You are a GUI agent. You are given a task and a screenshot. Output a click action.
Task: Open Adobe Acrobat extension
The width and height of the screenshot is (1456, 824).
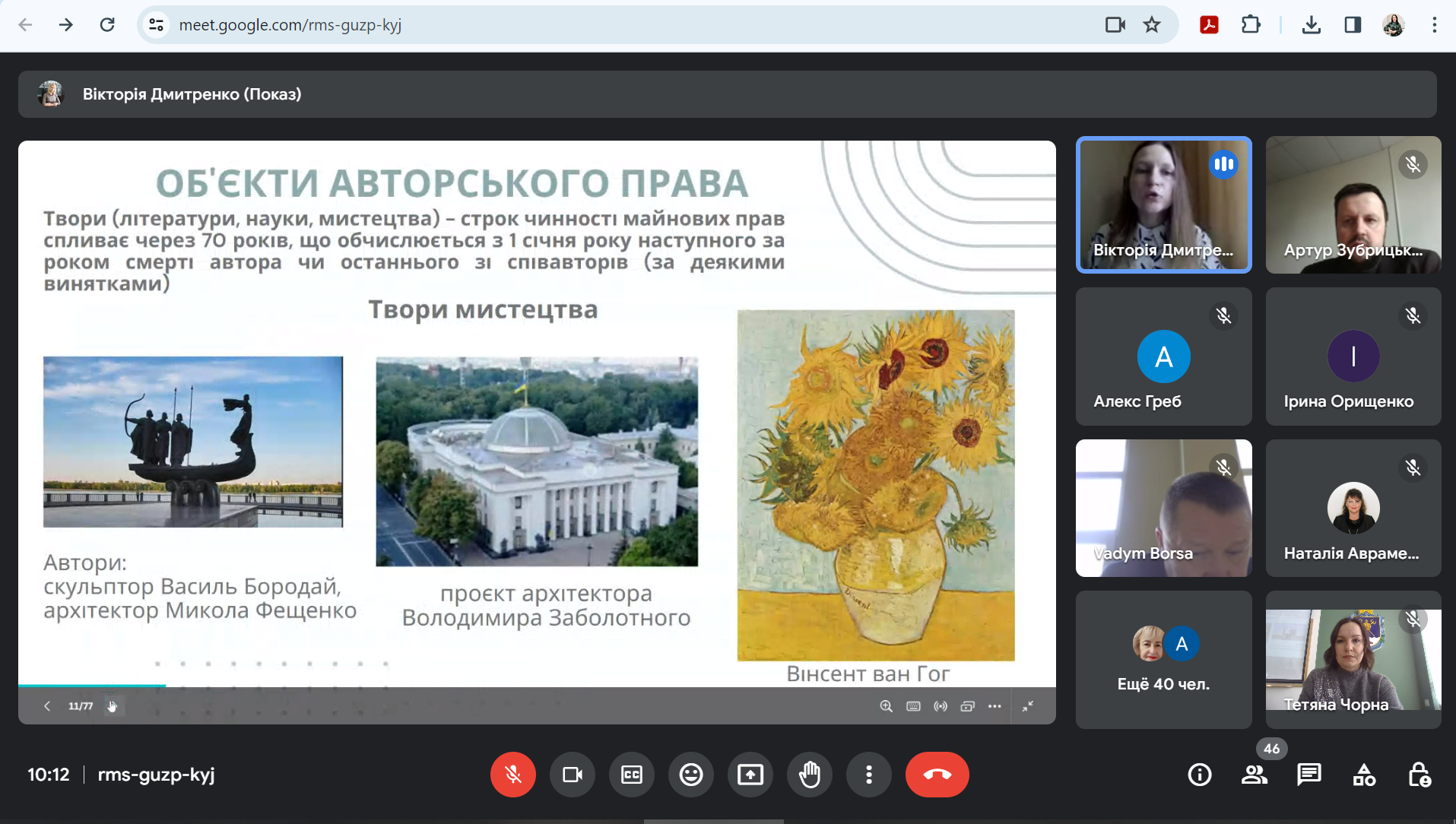pos(1209,24)
